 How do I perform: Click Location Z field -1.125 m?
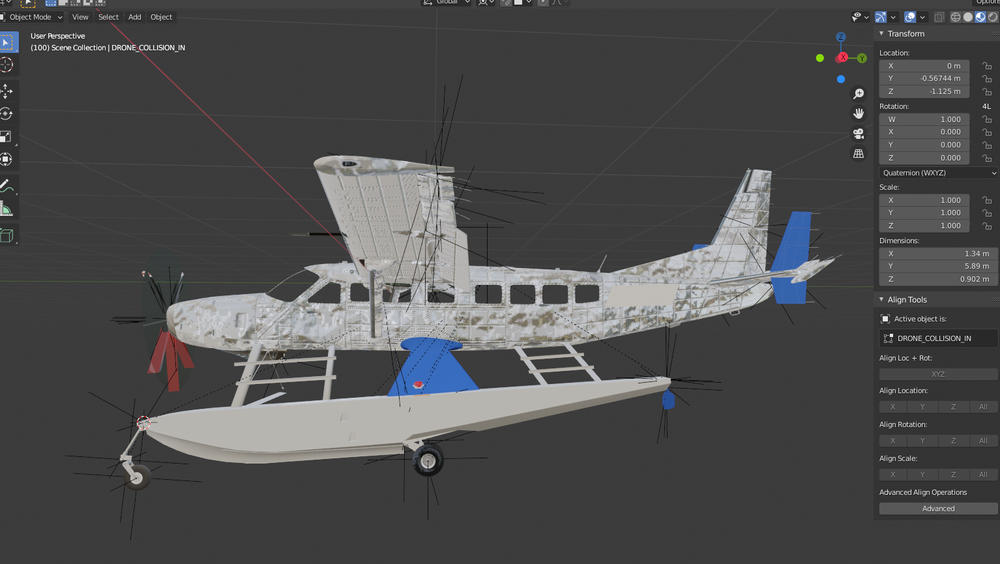924,91
